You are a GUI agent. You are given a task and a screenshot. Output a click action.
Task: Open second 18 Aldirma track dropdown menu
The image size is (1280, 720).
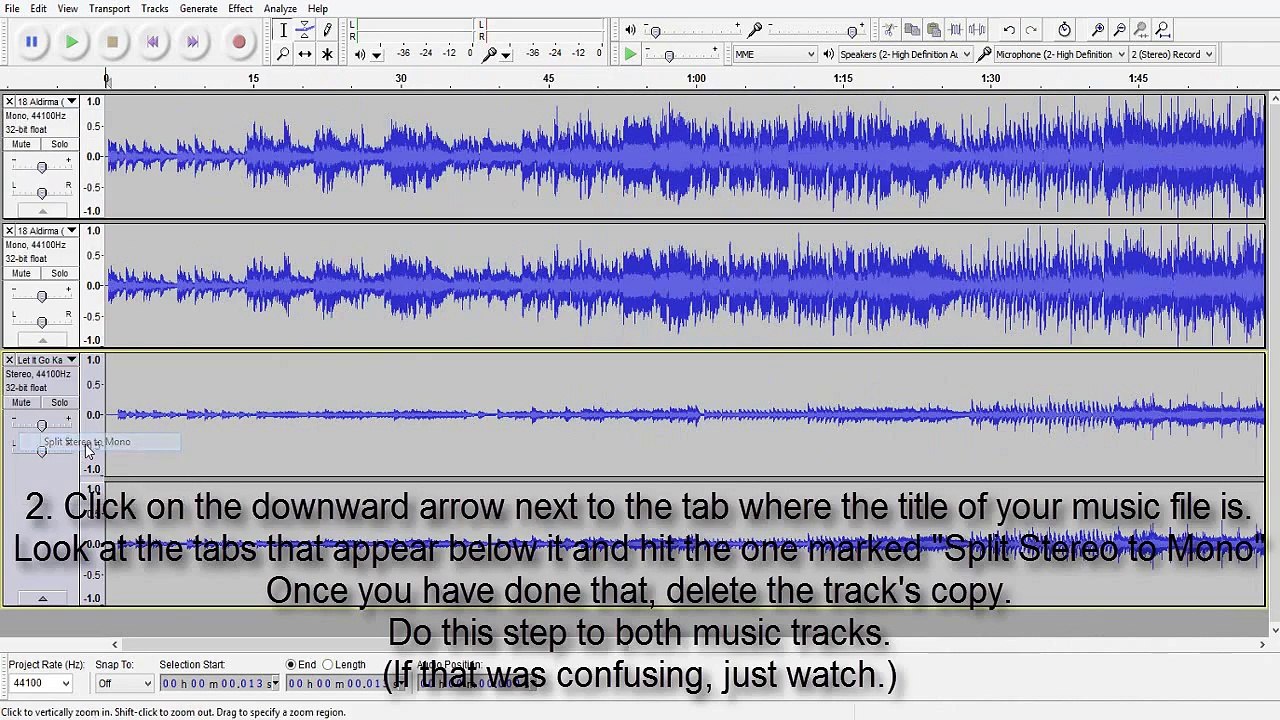coord(71,231)
